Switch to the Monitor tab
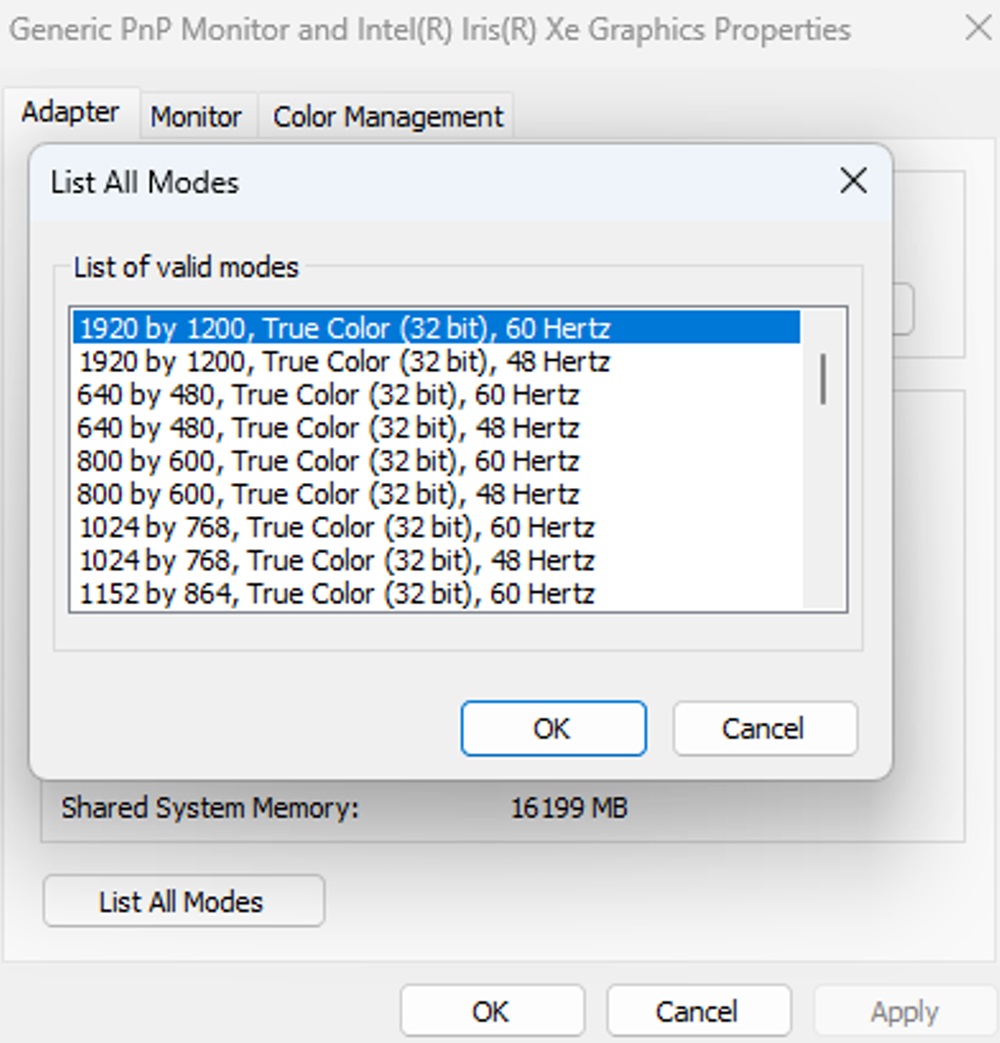 pyautogui.click(x=196, y=116)
